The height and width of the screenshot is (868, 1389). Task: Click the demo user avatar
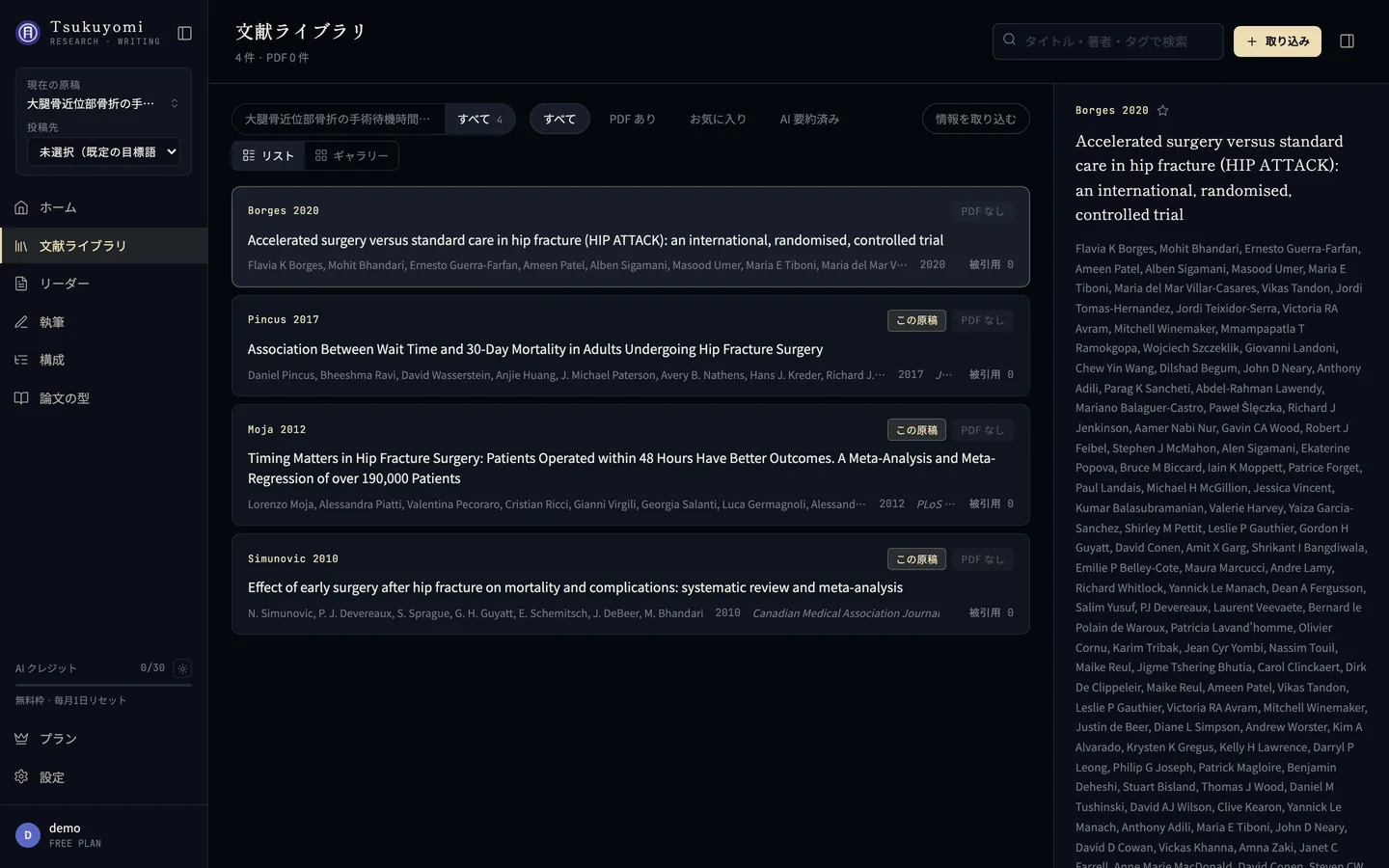[28, 835]
